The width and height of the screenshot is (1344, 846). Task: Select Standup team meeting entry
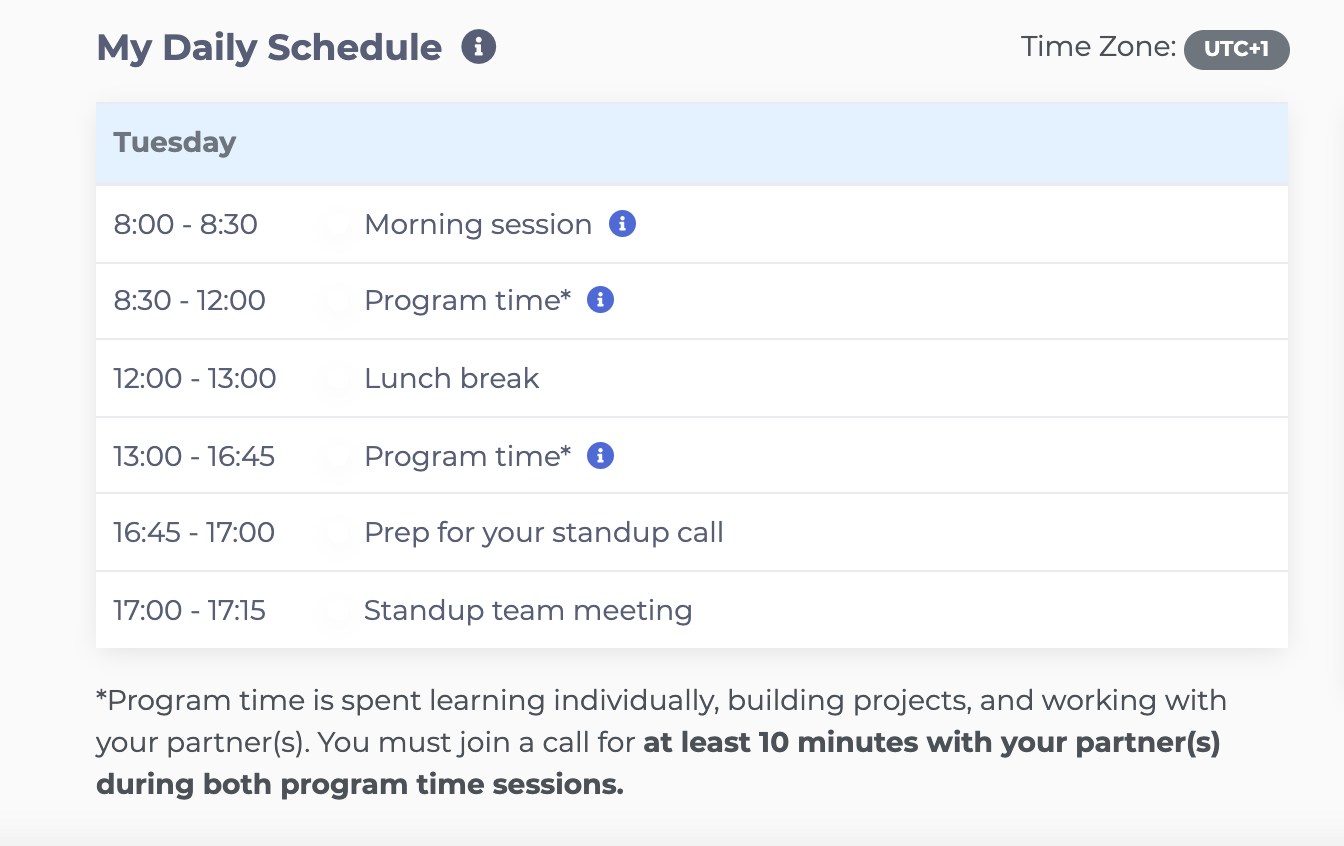click(528, 610)
